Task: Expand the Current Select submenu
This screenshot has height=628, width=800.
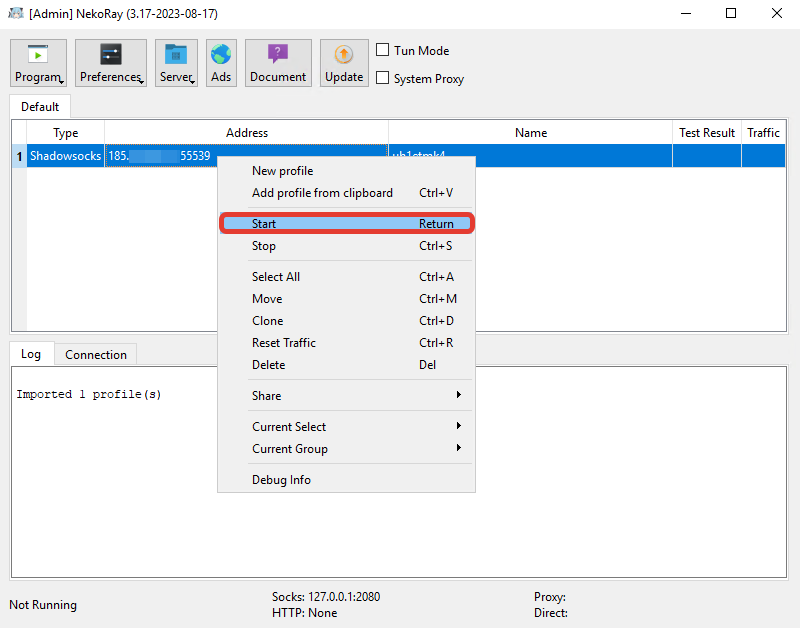Action: click(x=346, y=426)
